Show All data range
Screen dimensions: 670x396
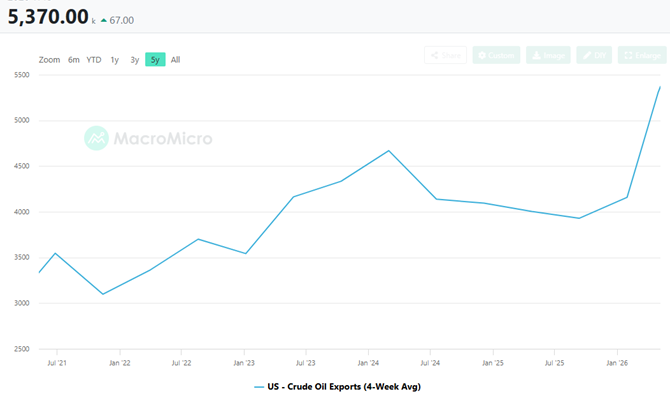pos(175,60)
